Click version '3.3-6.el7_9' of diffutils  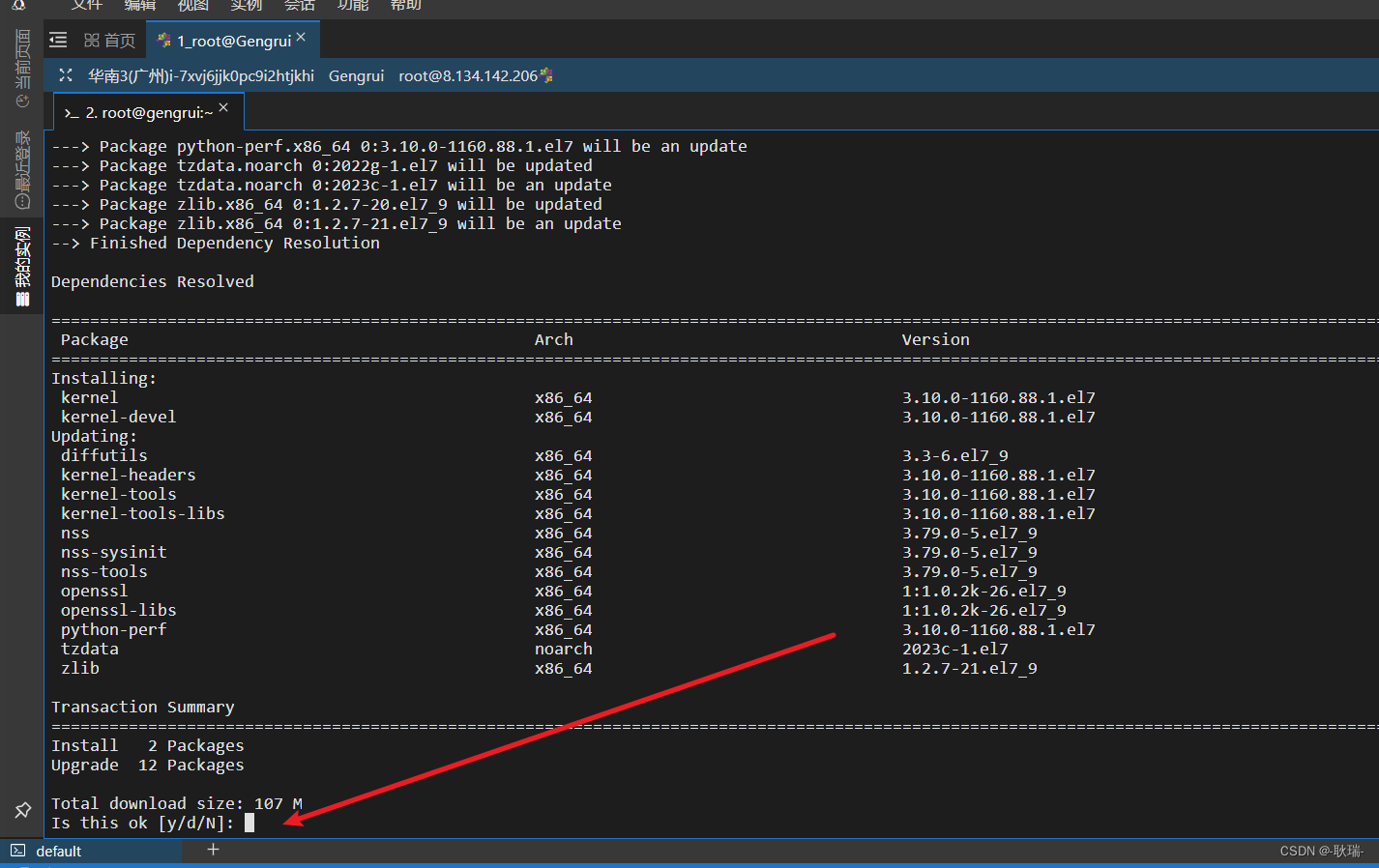pyautogui.click(x=955, y=455)
